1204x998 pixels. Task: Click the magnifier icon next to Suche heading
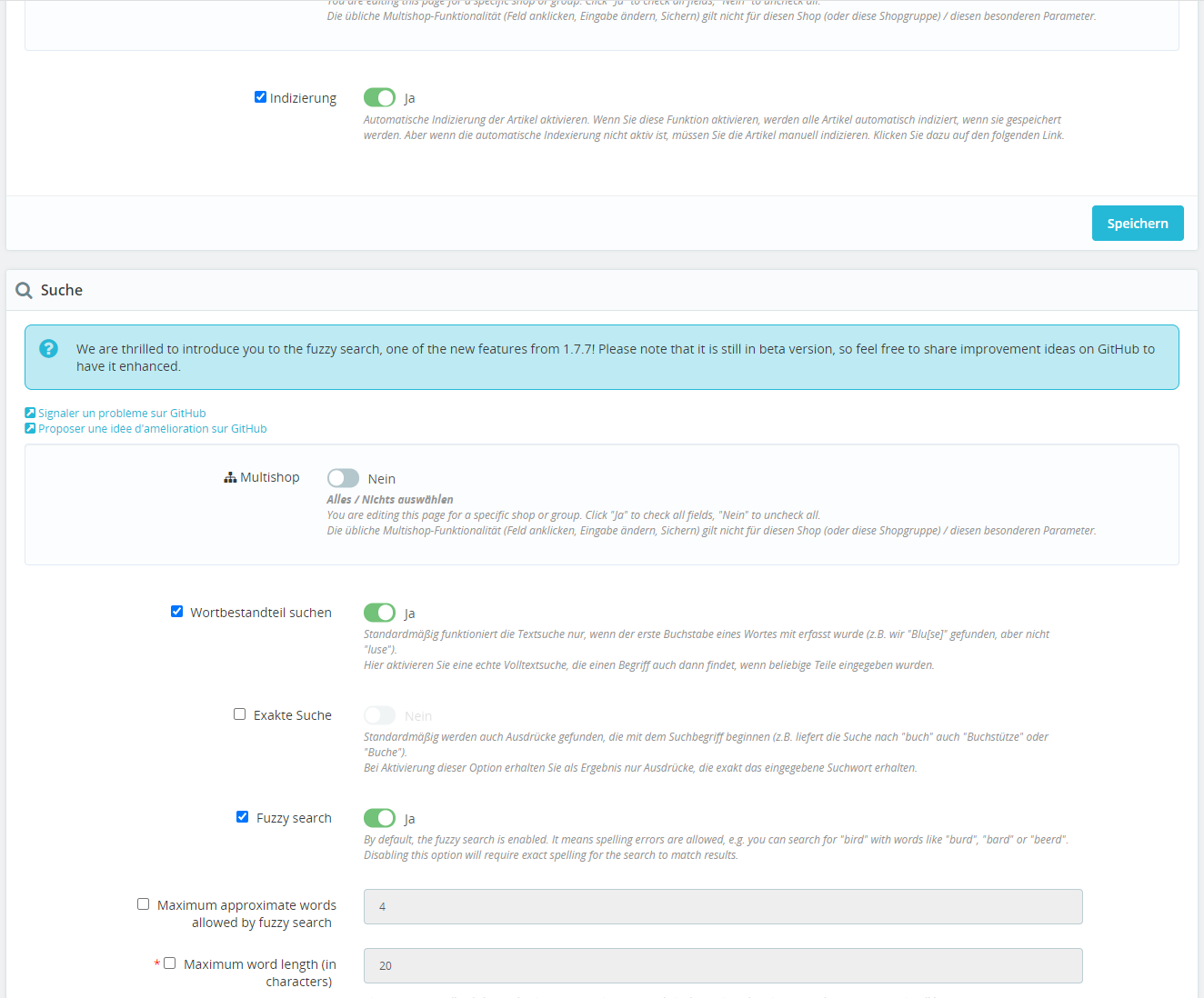[25, 291]
